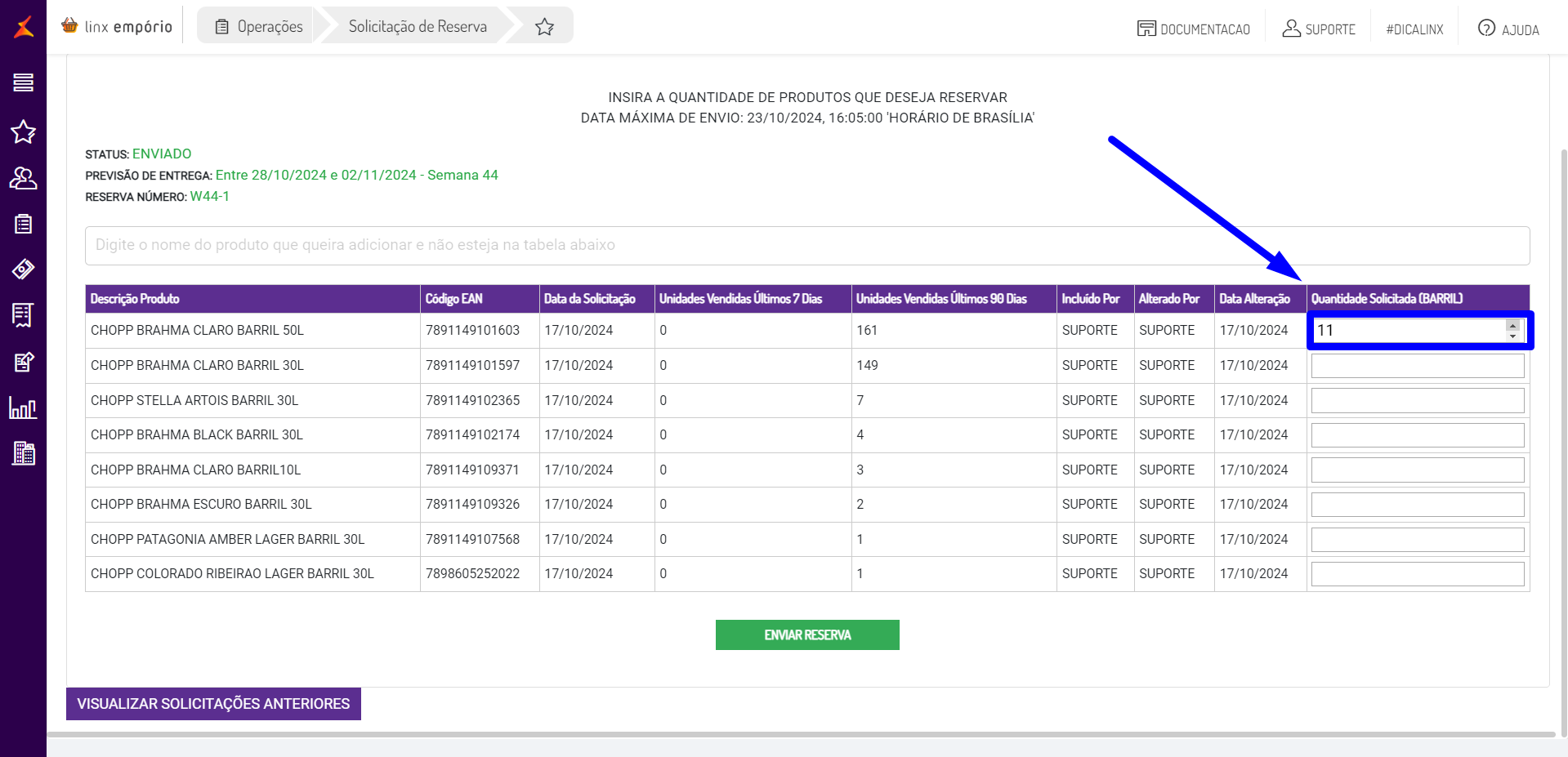Screen dimensions: 1568x757
Task: Select the CHOPP PATAGONIA AMBER LAGER BARRIL 30L name
Action: coord(228,540)
